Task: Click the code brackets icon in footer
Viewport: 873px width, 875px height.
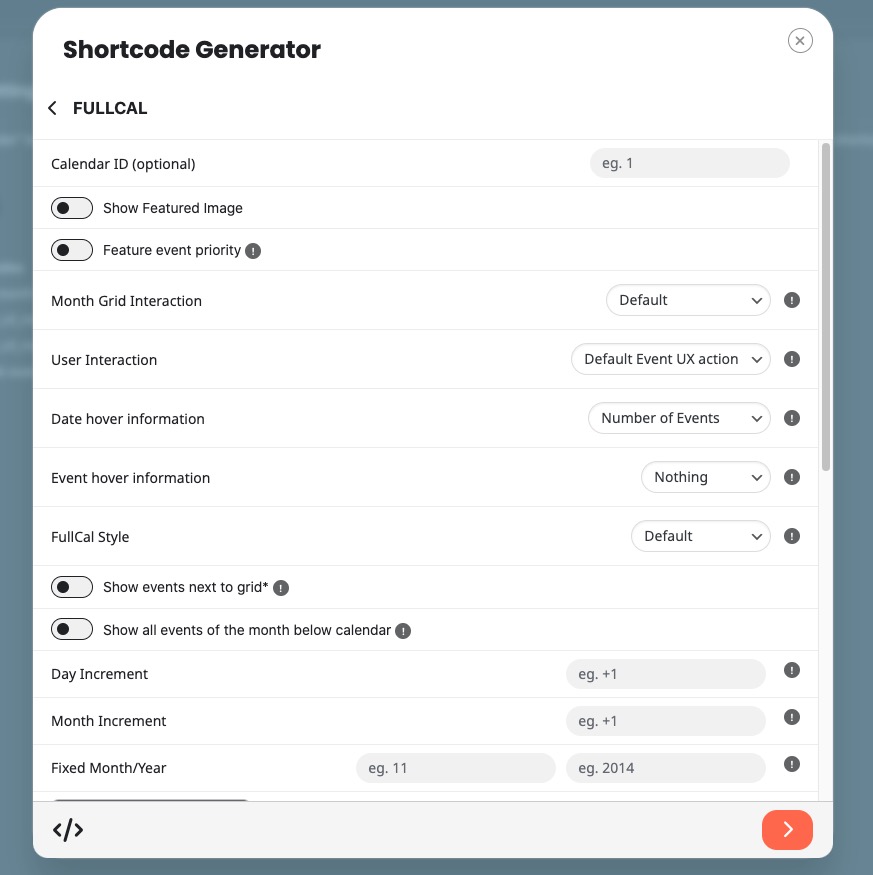Action: tap(68, 829)
